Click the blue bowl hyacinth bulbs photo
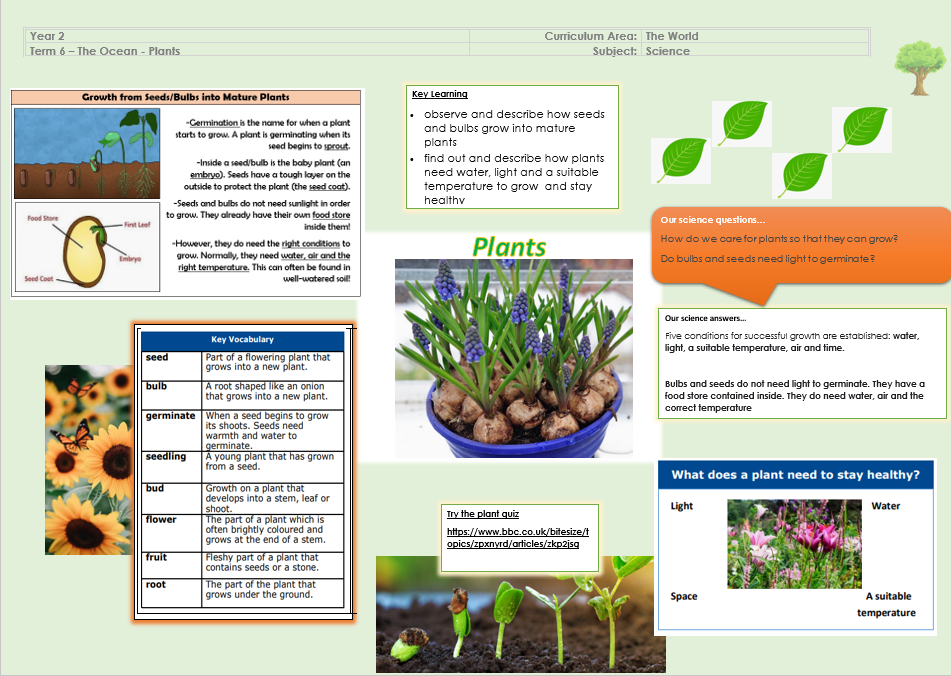Viewport: 951px width, 676px height. 513,358
